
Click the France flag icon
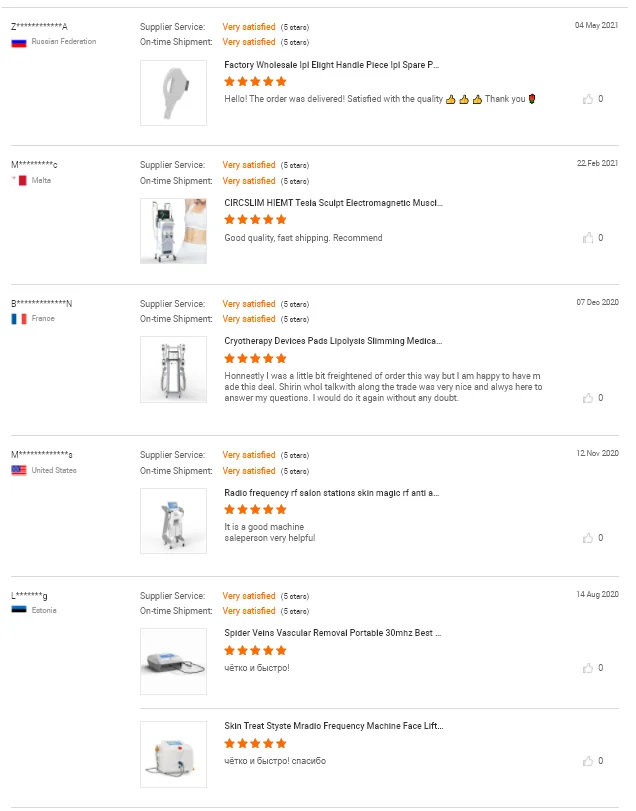tap(18, 319)
